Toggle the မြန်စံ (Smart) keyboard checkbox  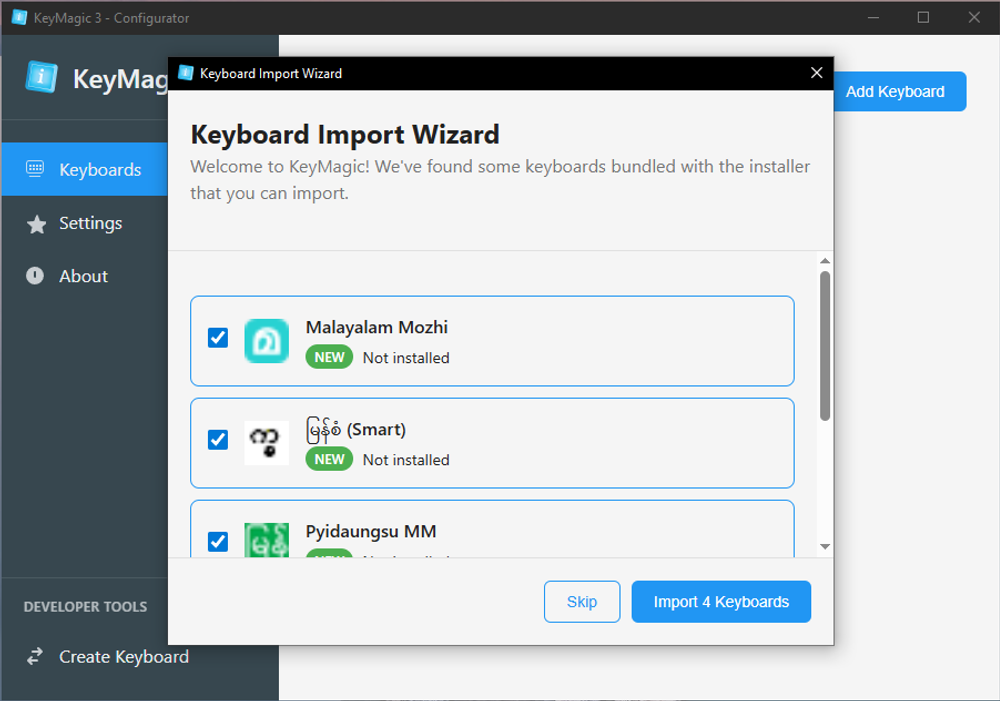[217, 439]
